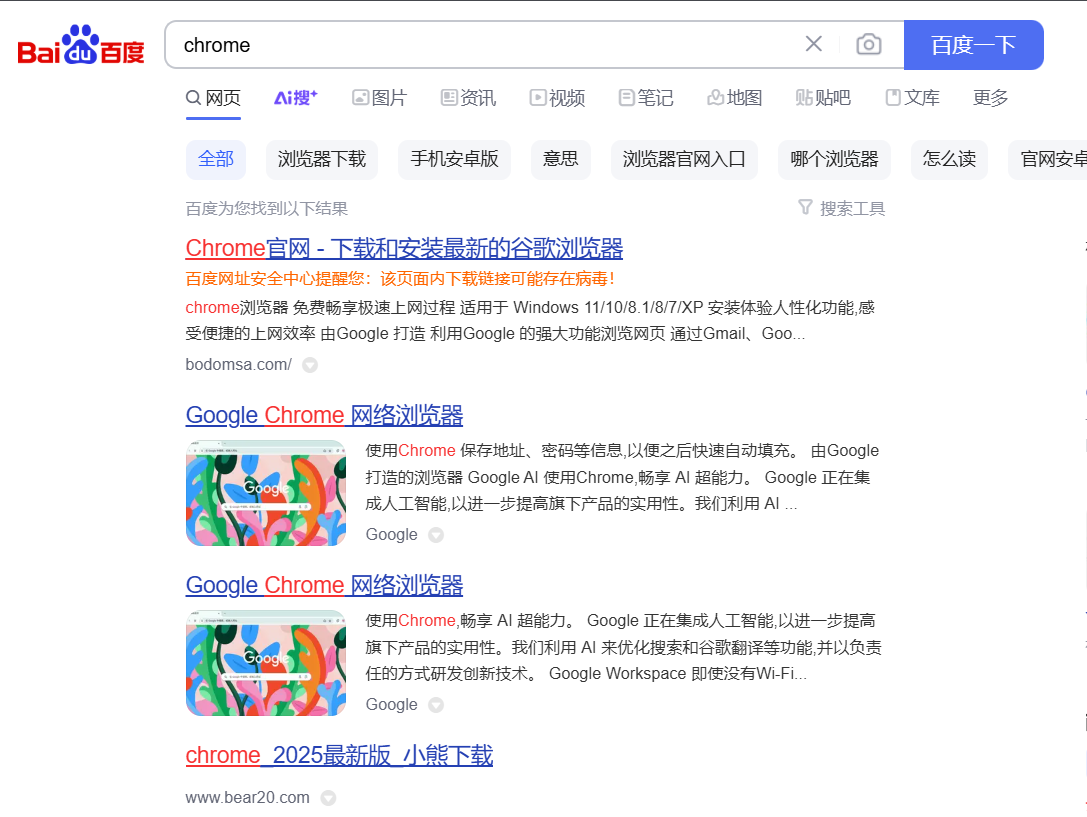
Task: Select the 网页 tab
Action: pos(214,98)
